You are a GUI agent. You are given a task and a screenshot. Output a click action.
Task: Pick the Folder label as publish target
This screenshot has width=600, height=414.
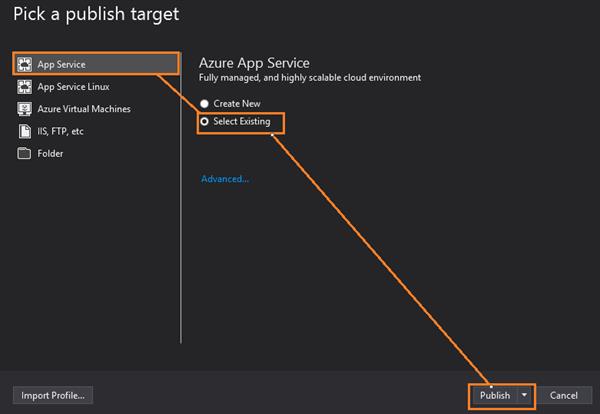[50, 154]
